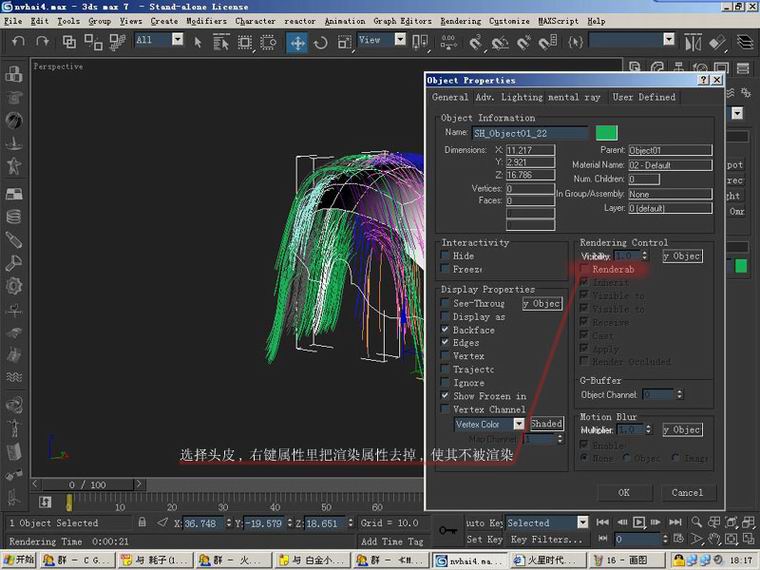This screenshot has height=570, width=760.
Task: Click the green object color swatch
Action: (x=606, y=132)
